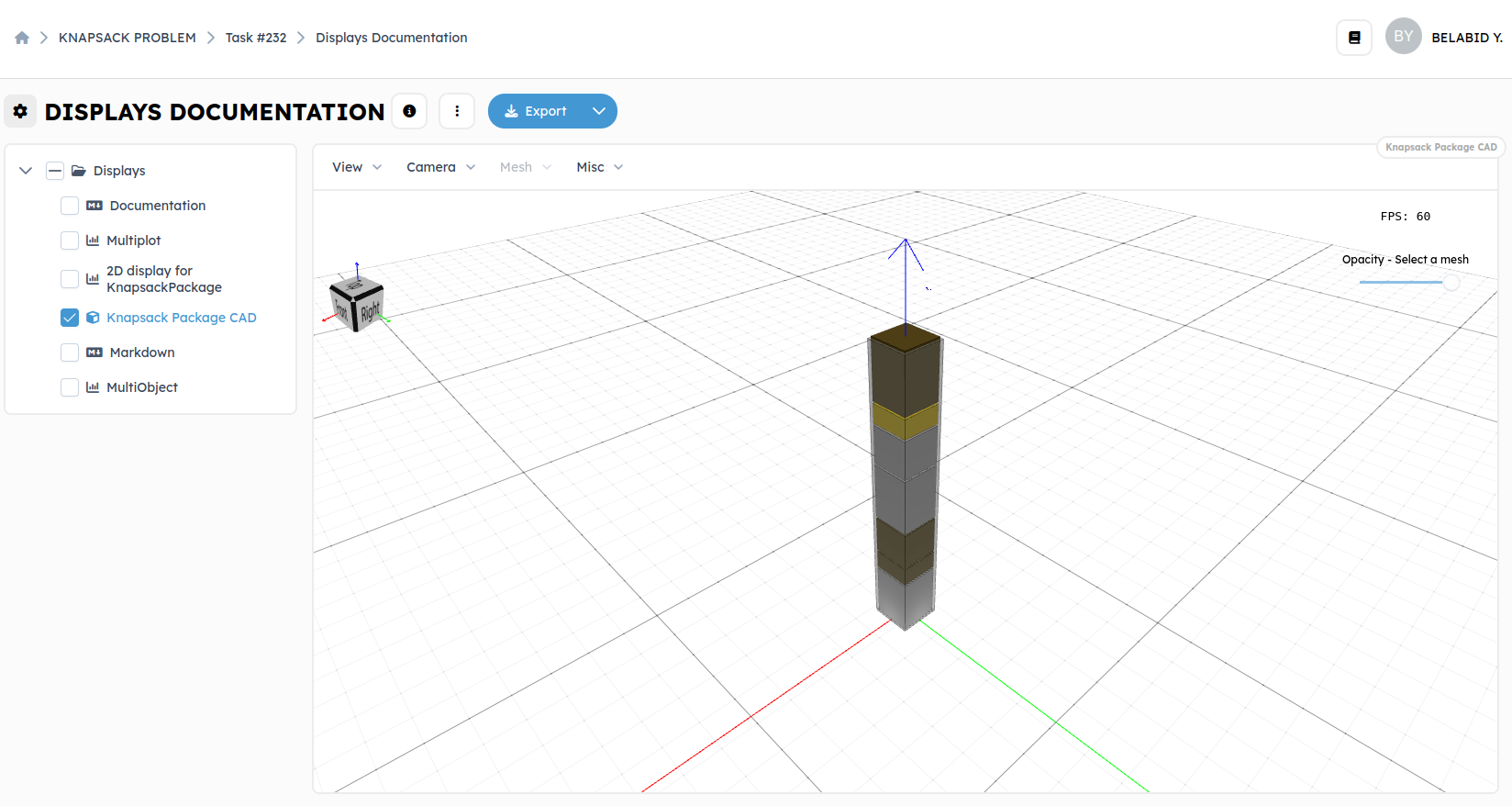The width and height of the screenshot is (1512, 806).
Task: Open the KNAPSACK PROBLEM breadcrumb link
Action: 128,38
